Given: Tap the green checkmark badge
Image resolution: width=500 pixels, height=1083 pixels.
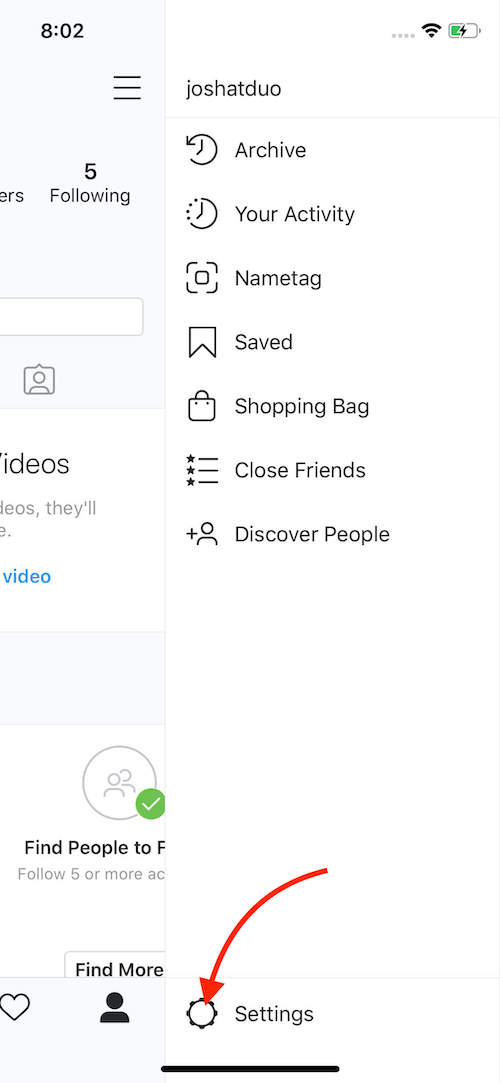Looking at the screenshot, I should [151, 803].
